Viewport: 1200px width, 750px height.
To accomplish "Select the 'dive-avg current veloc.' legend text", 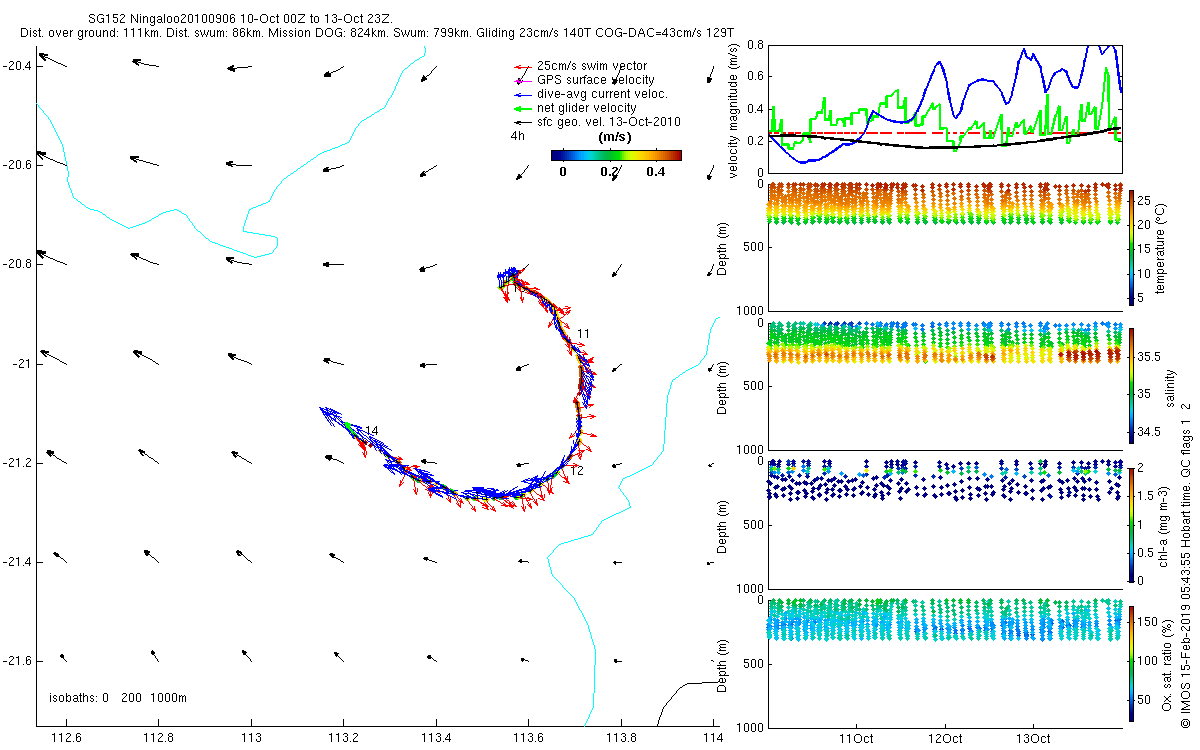I will (602, 94).
